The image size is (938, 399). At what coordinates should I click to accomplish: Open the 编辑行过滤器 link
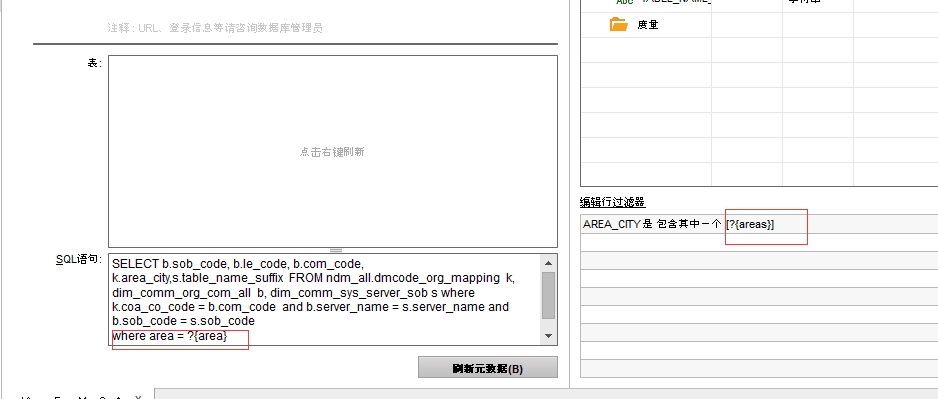point(613,202)
